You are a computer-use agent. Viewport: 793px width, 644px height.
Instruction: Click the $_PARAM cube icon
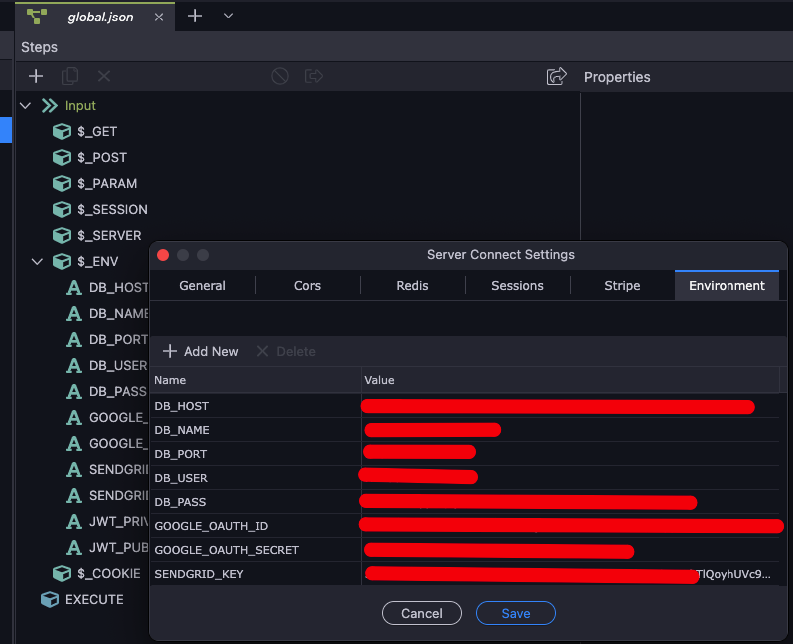[62, 184]
